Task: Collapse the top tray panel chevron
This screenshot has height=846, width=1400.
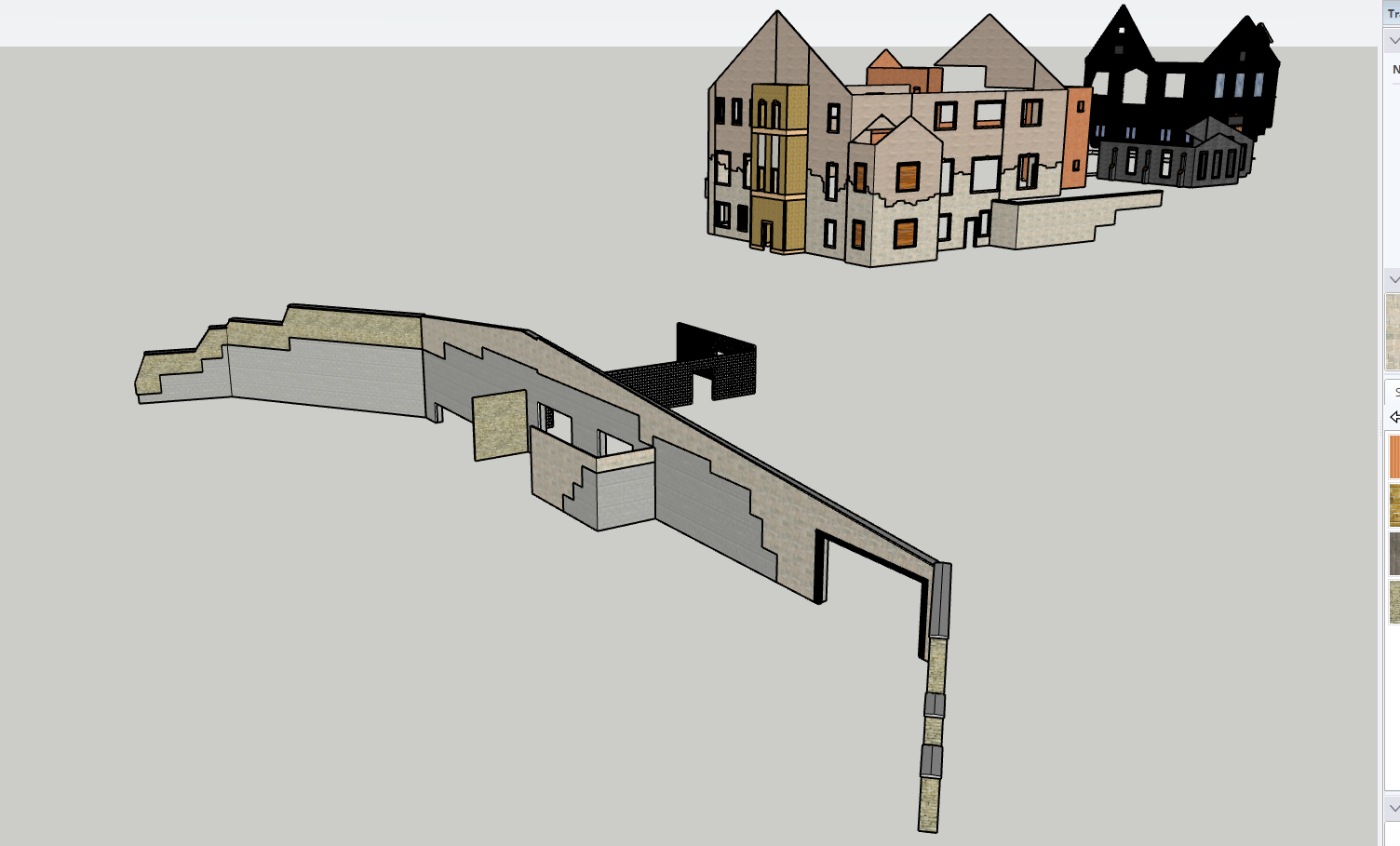Action: (1393, 41)
